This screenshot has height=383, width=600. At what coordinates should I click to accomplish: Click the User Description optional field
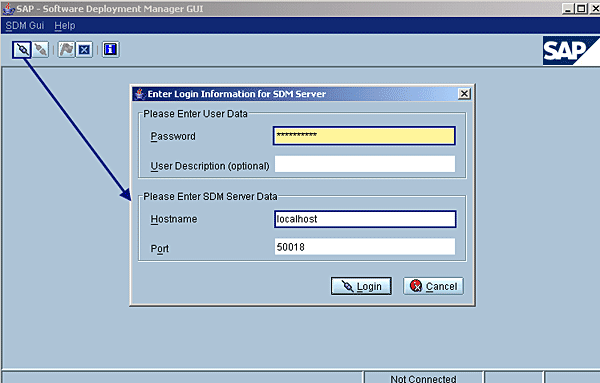(365, 164)
